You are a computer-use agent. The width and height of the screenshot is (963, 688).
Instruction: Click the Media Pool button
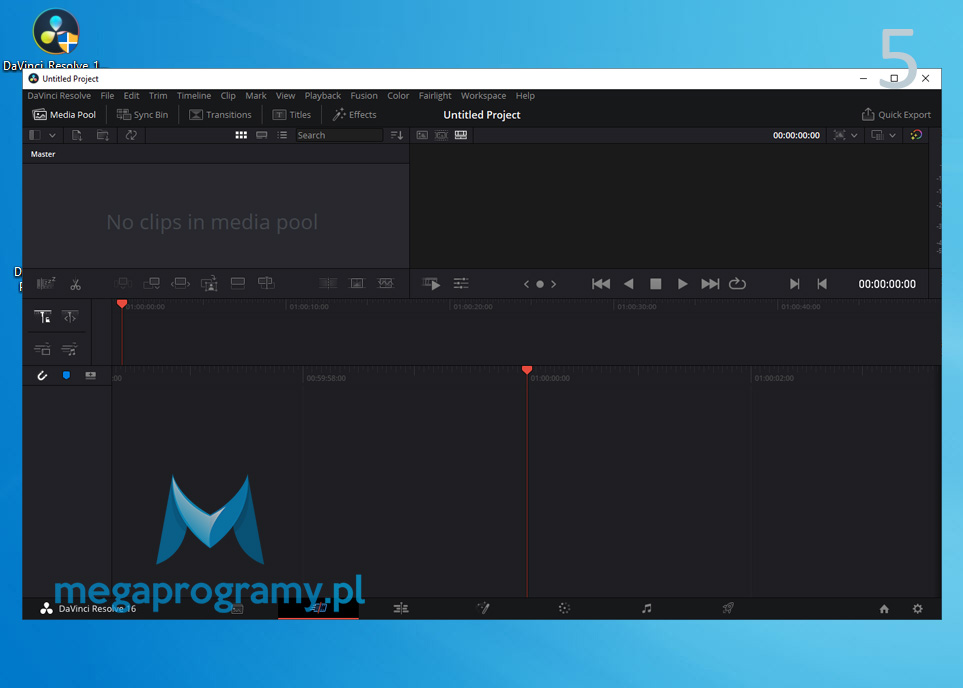coord(64,115)
